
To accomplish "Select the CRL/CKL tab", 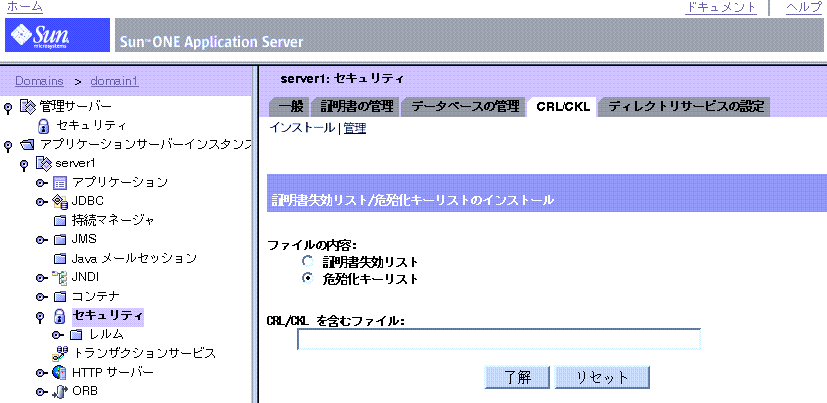I will 563,107.
